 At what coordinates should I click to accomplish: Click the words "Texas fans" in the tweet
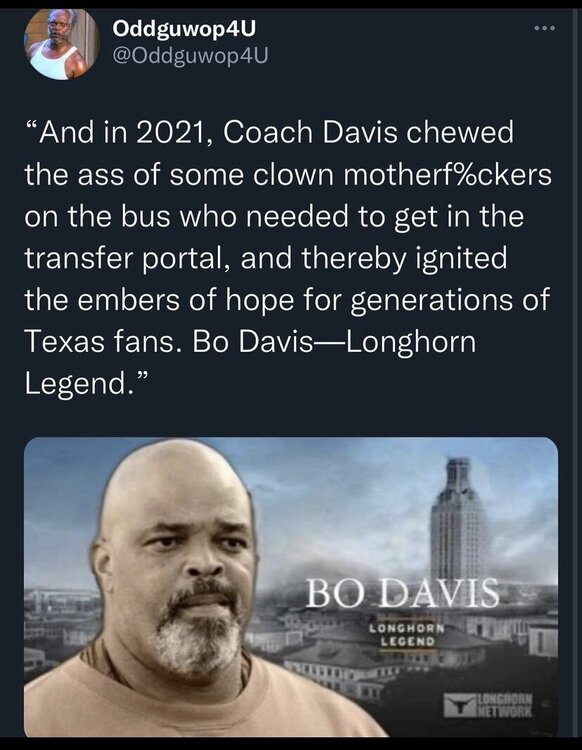coord(99,342)
